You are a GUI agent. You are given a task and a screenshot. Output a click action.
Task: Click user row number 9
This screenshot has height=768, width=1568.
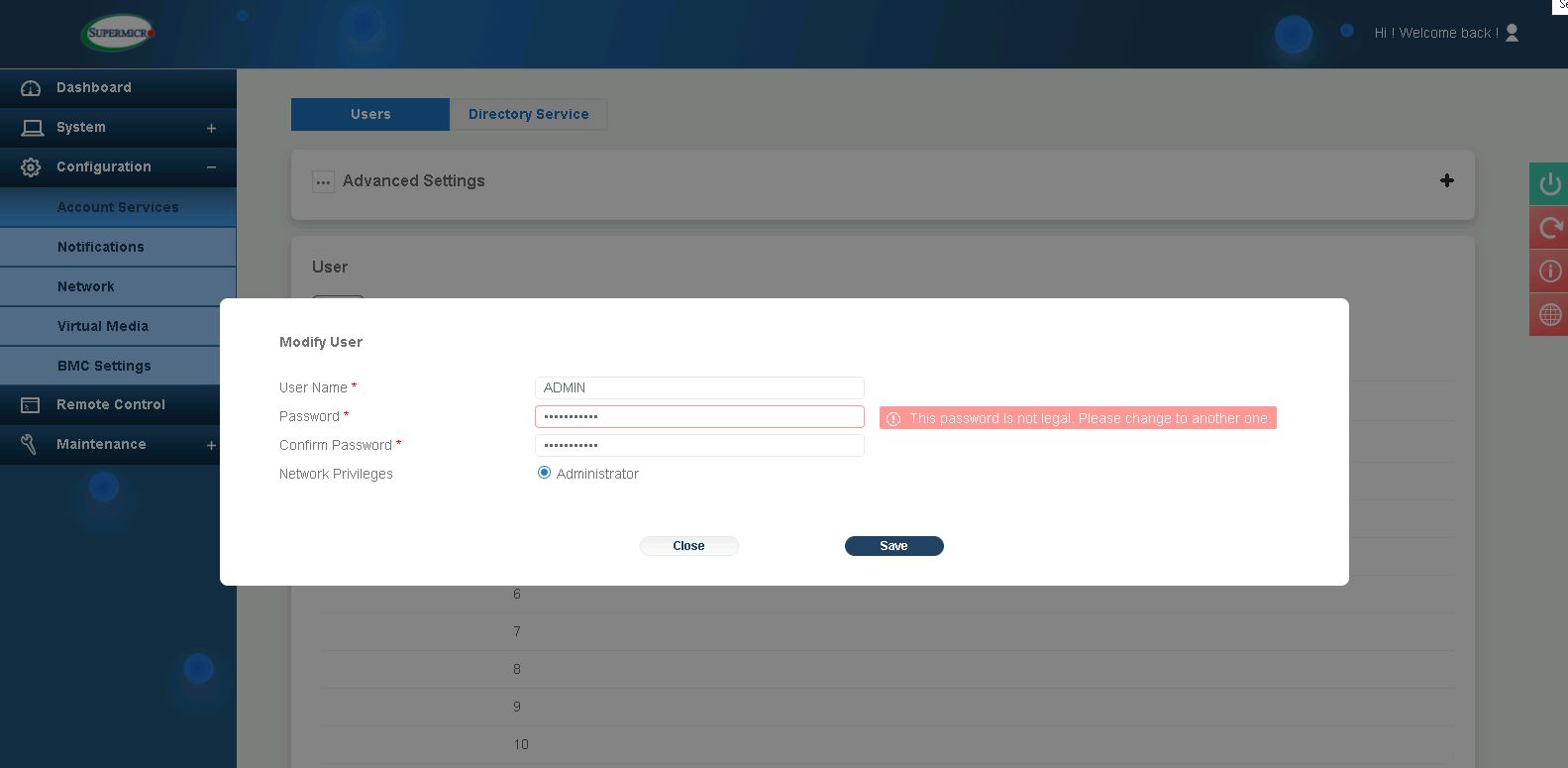[887, 707]
